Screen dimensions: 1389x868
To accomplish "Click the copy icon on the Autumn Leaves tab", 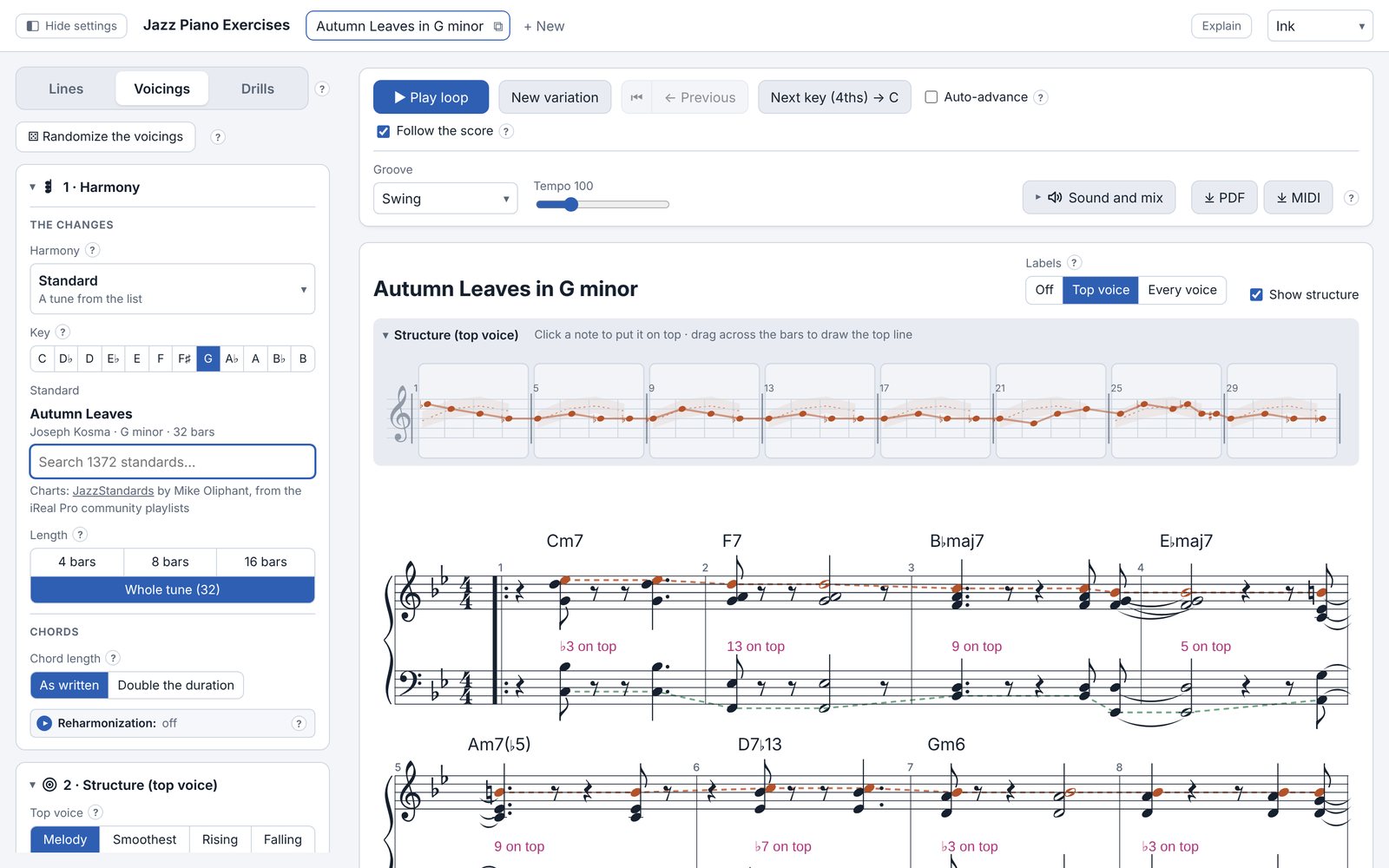I will pos(498,27).
